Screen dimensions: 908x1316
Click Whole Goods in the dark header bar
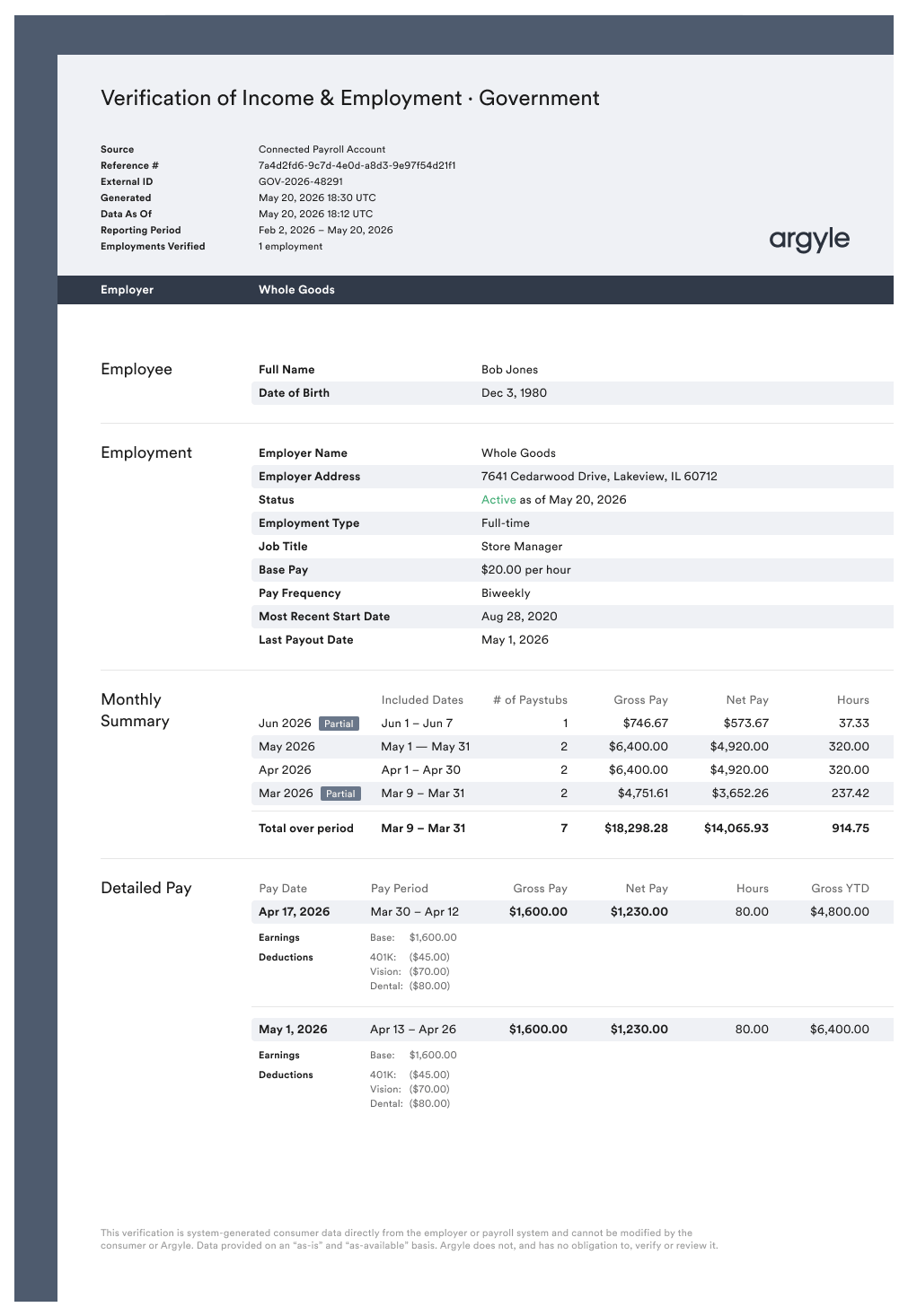tap(296, 290)
